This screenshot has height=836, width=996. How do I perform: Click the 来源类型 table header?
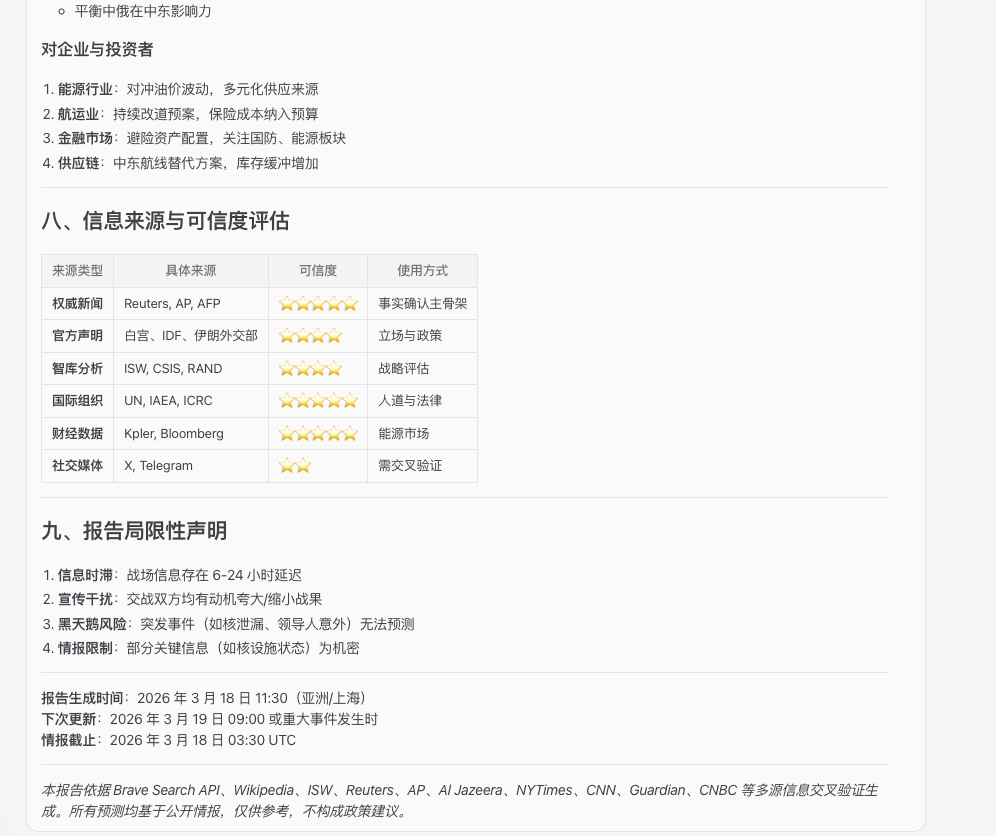pyautogui.click(x=77, y=270)
